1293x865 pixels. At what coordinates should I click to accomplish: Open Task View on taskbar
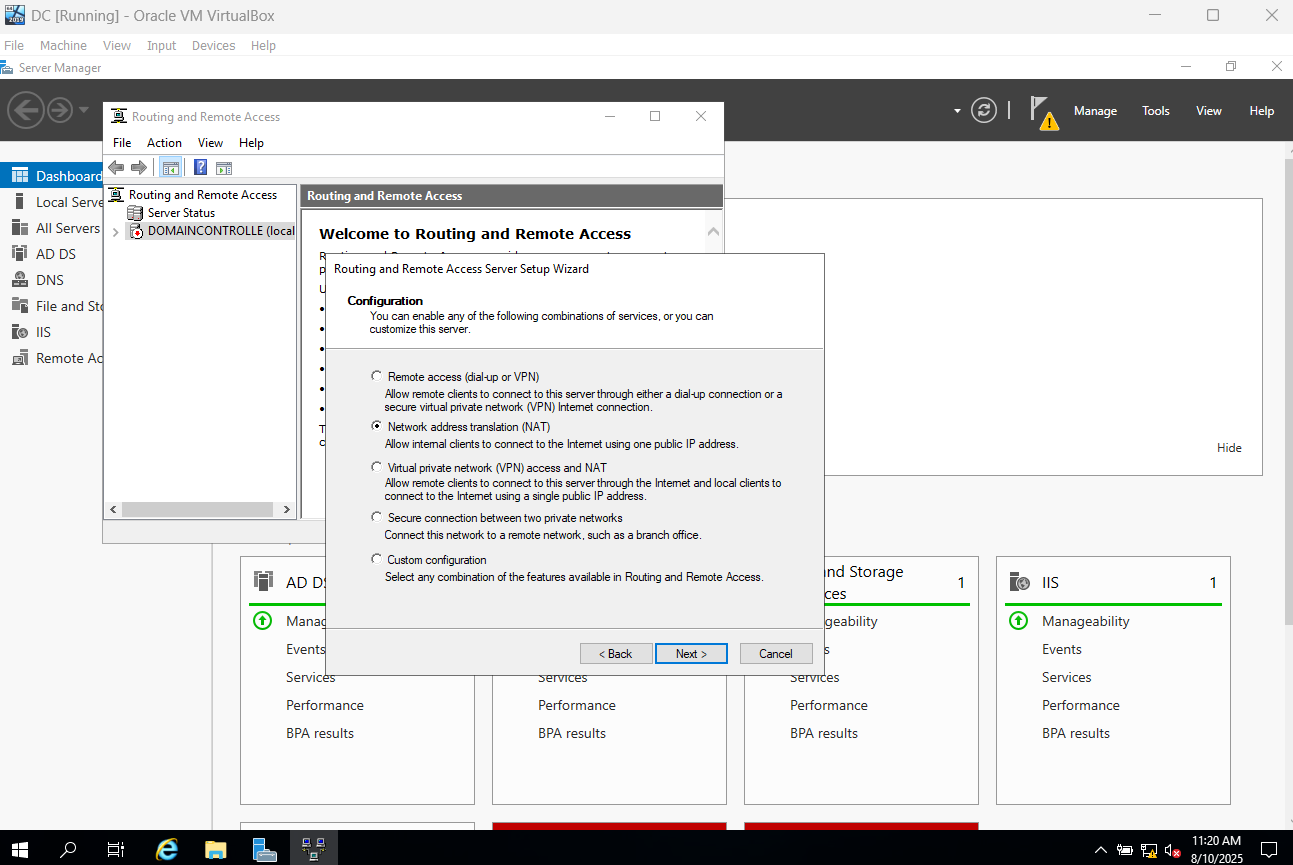116,849
